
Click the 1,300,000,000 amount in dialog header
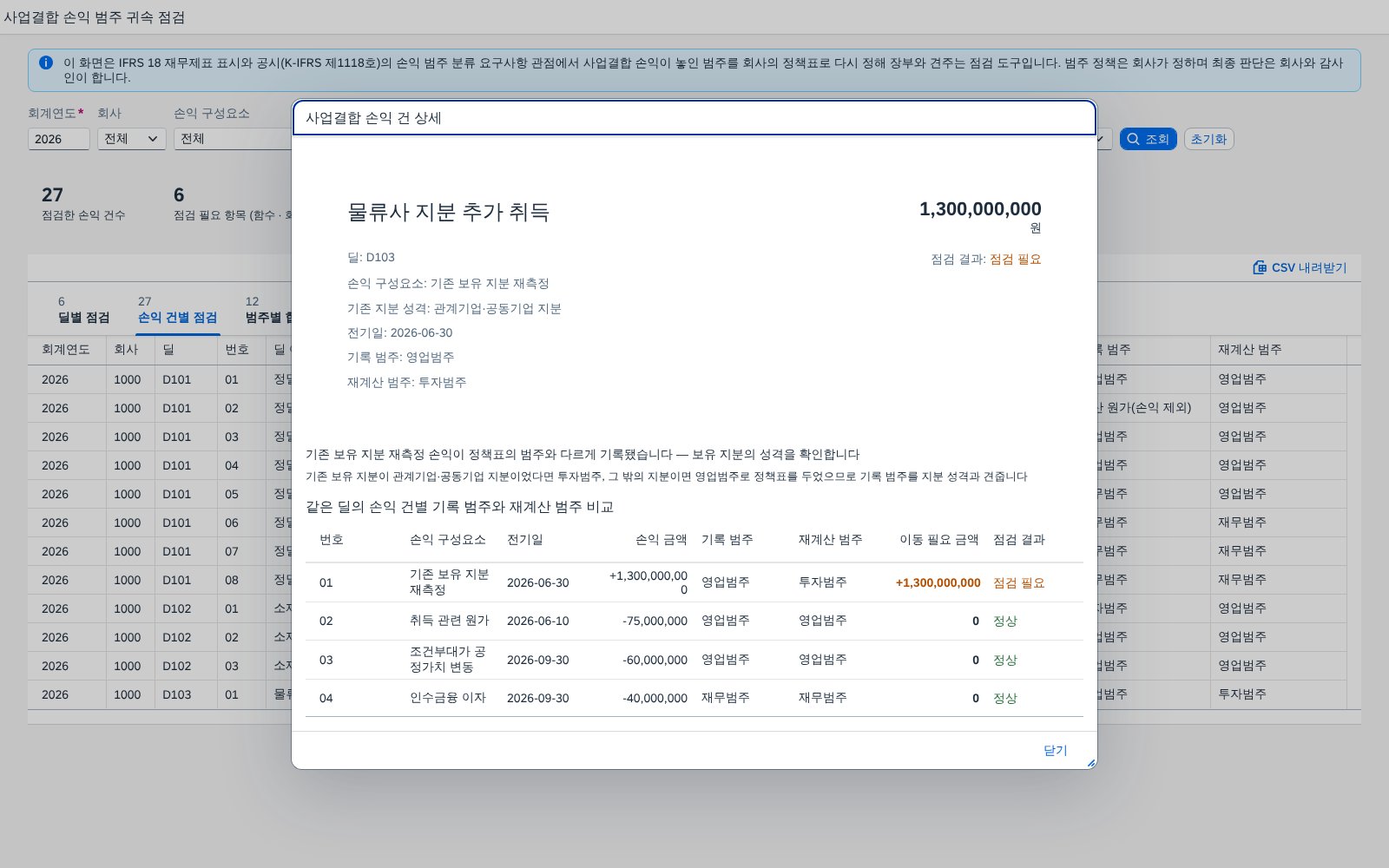click(x=980, y=209)
